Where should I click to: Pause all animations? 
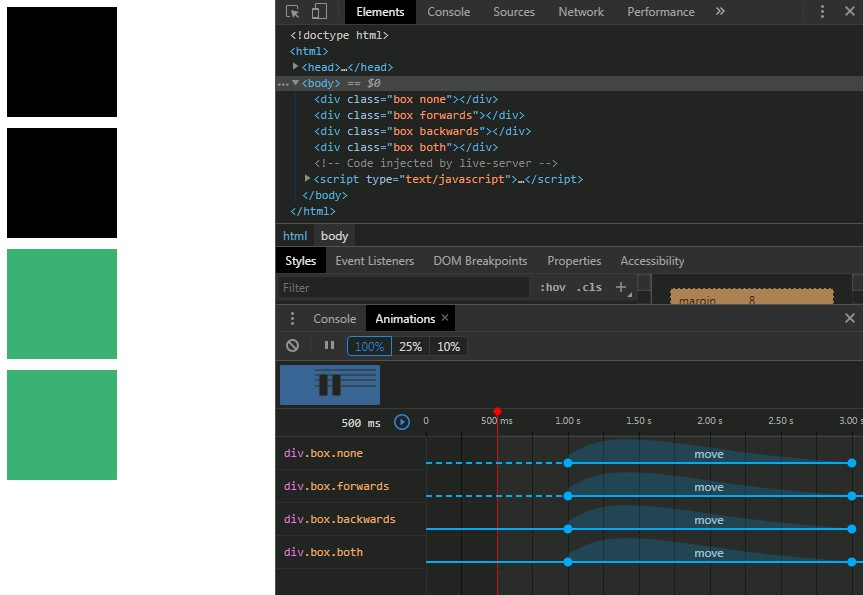329,346
